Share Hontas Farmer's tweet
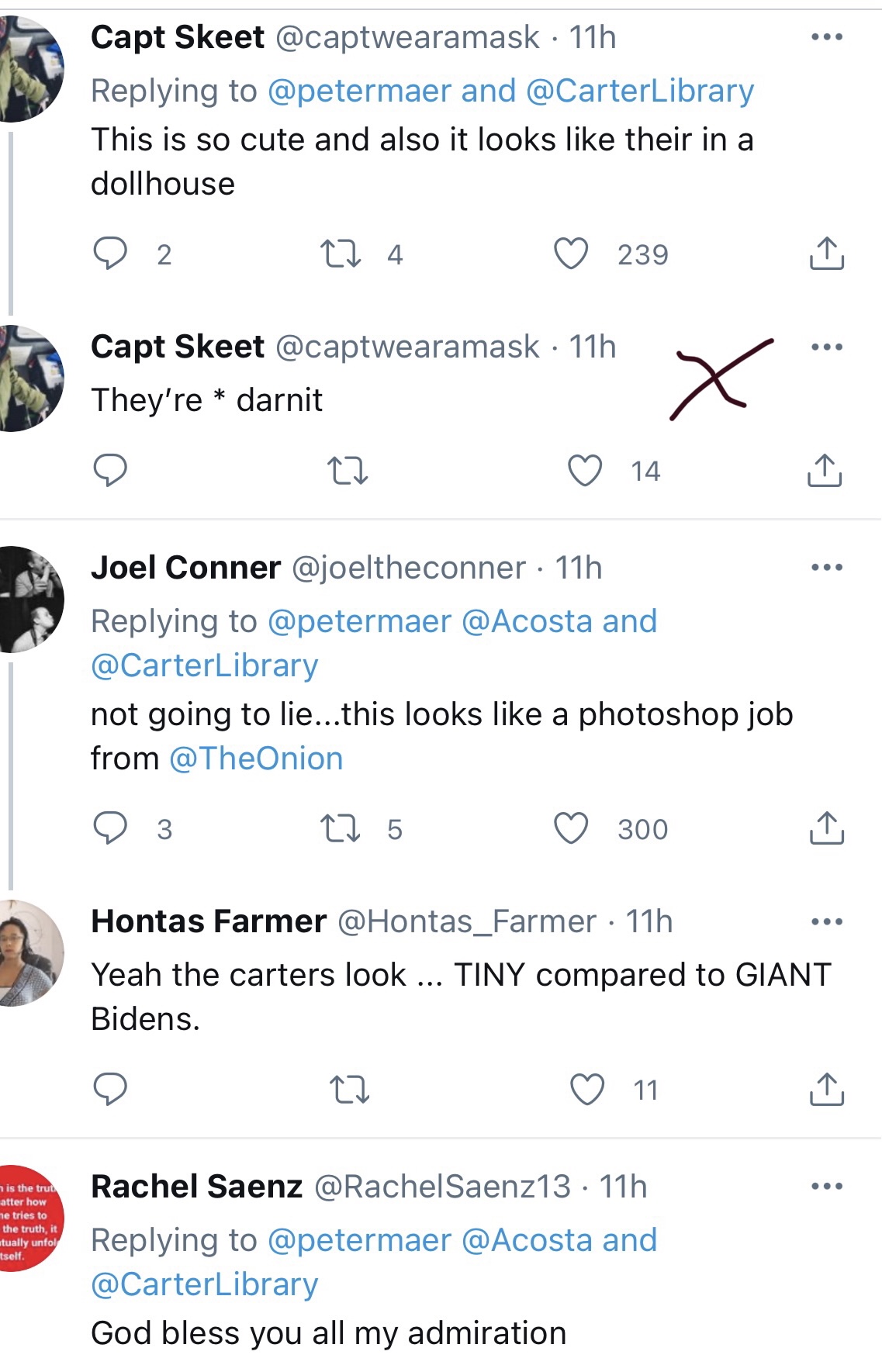 pos(826,1090)
